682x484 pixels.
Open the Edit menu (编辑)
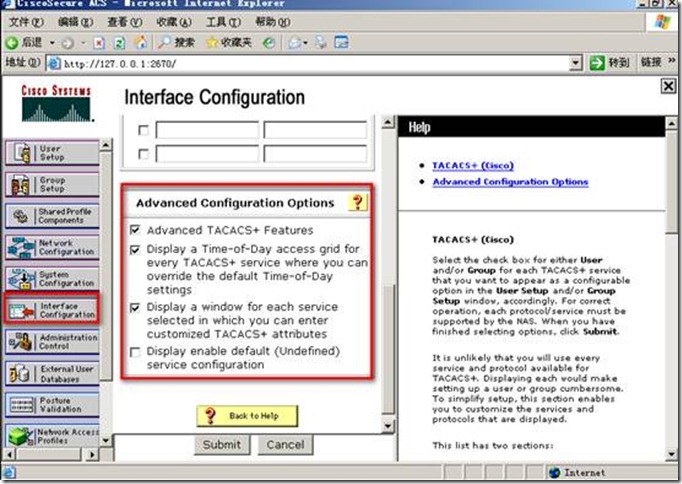coord(76,22)
